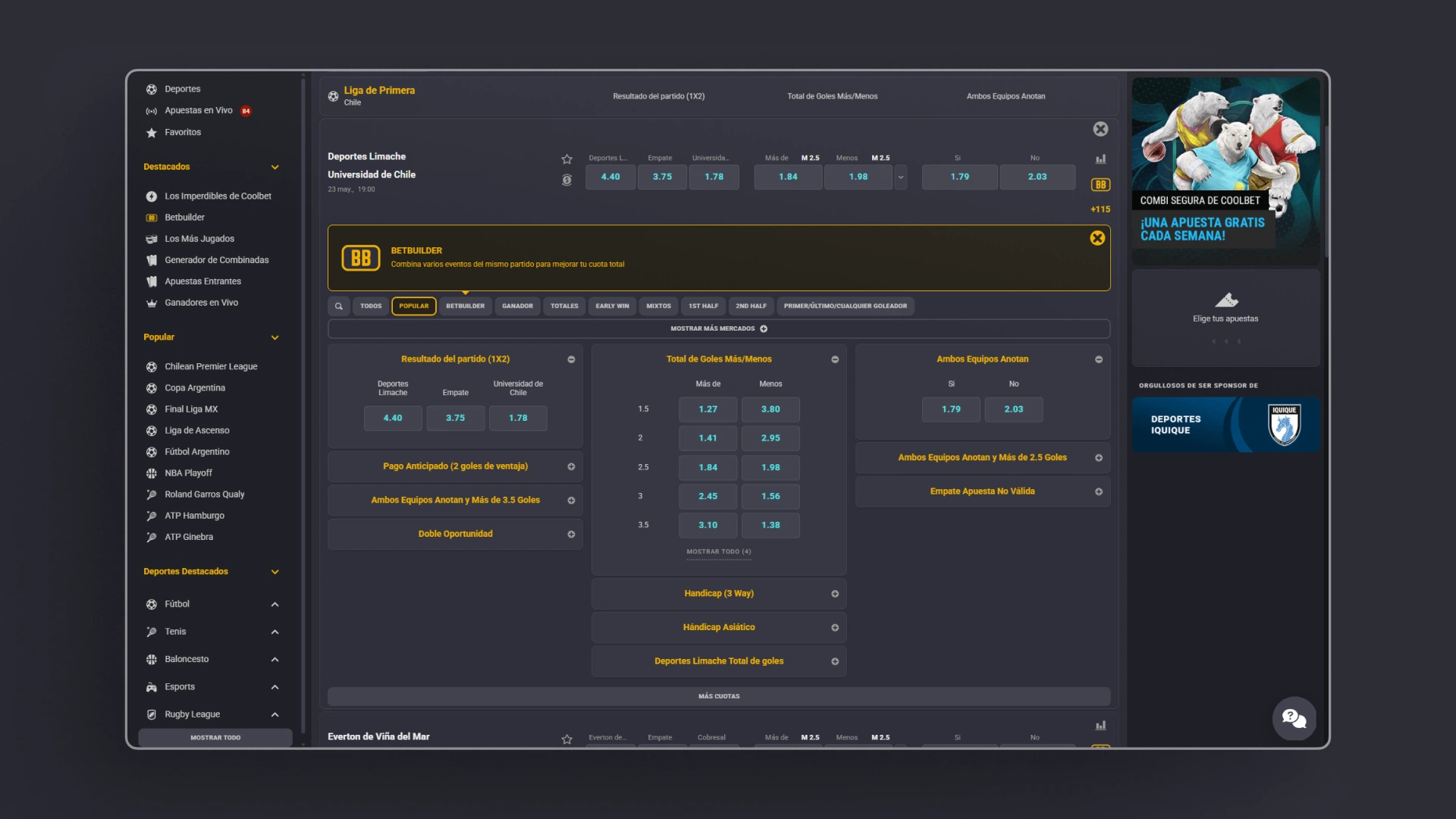The image size is (1456, 819).
Task: Open Los Imperdibles de Coolbet
Action: pyautogui.click(x=218, y=196)
